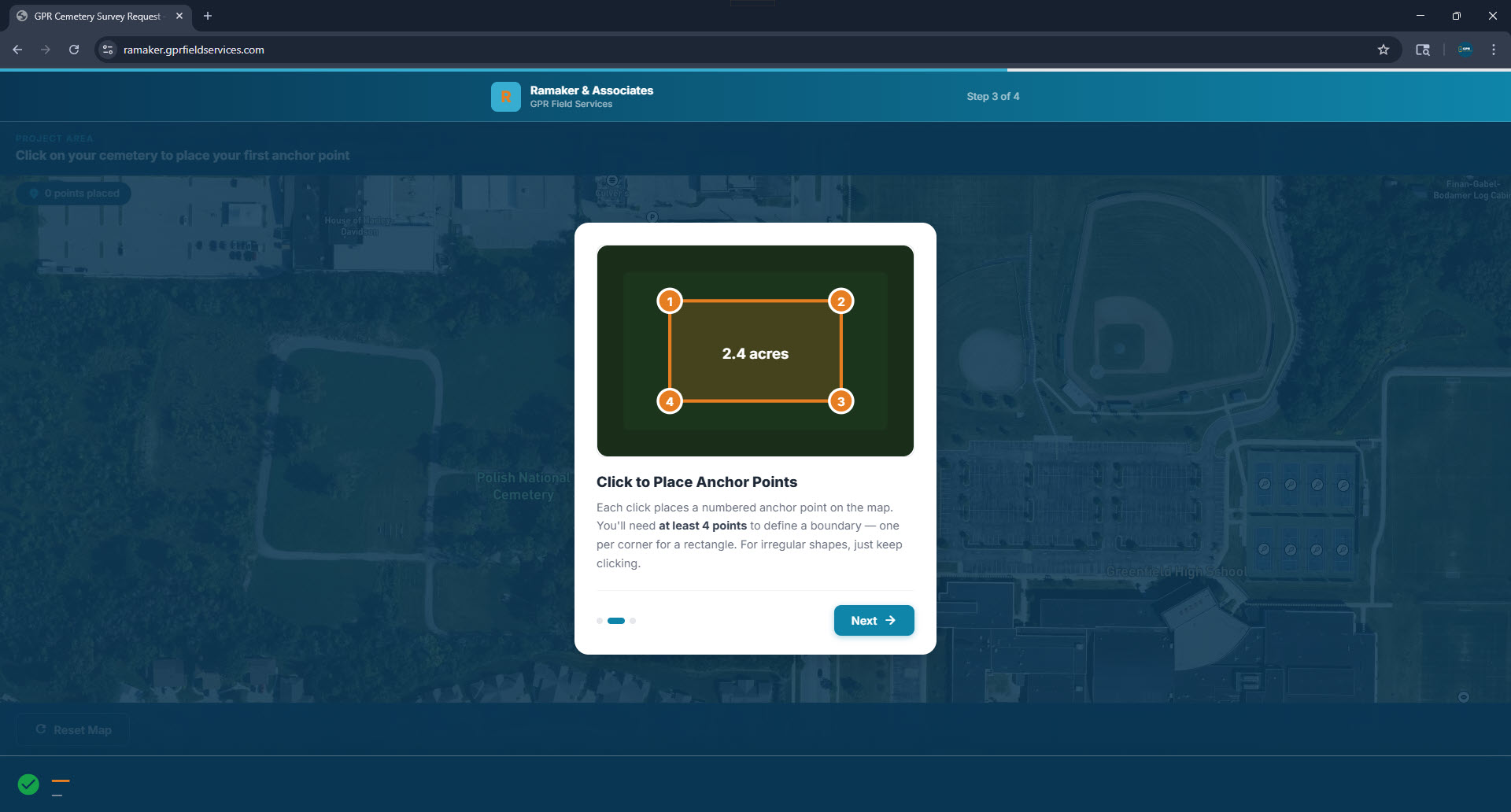Viewport: 1511px width, 812px height.
Task: Click the address bar URL field
Action: pos(708,50)
